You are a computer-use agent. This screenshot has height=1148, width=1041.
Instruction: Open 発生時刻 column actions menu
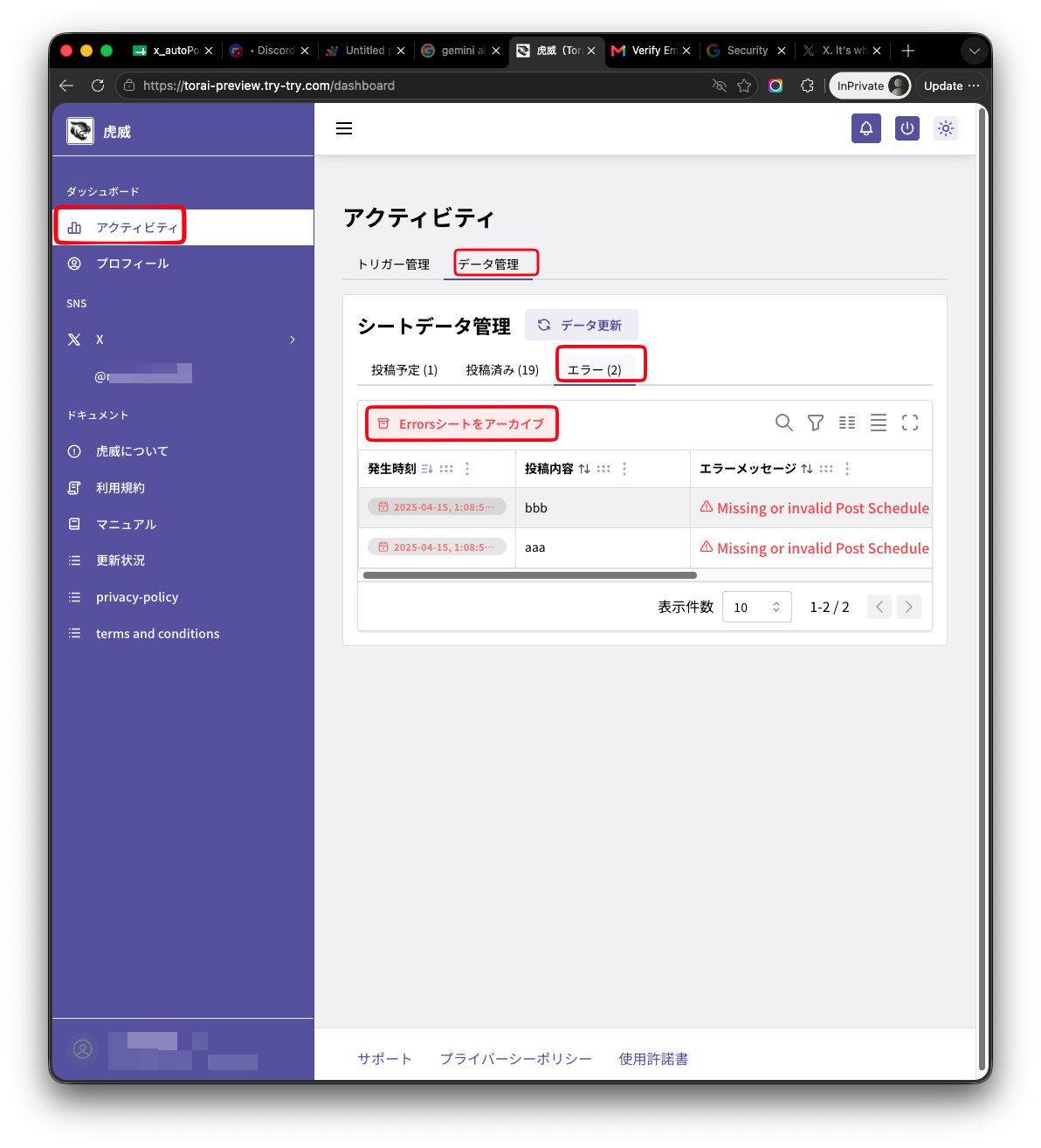coord(467,469)
